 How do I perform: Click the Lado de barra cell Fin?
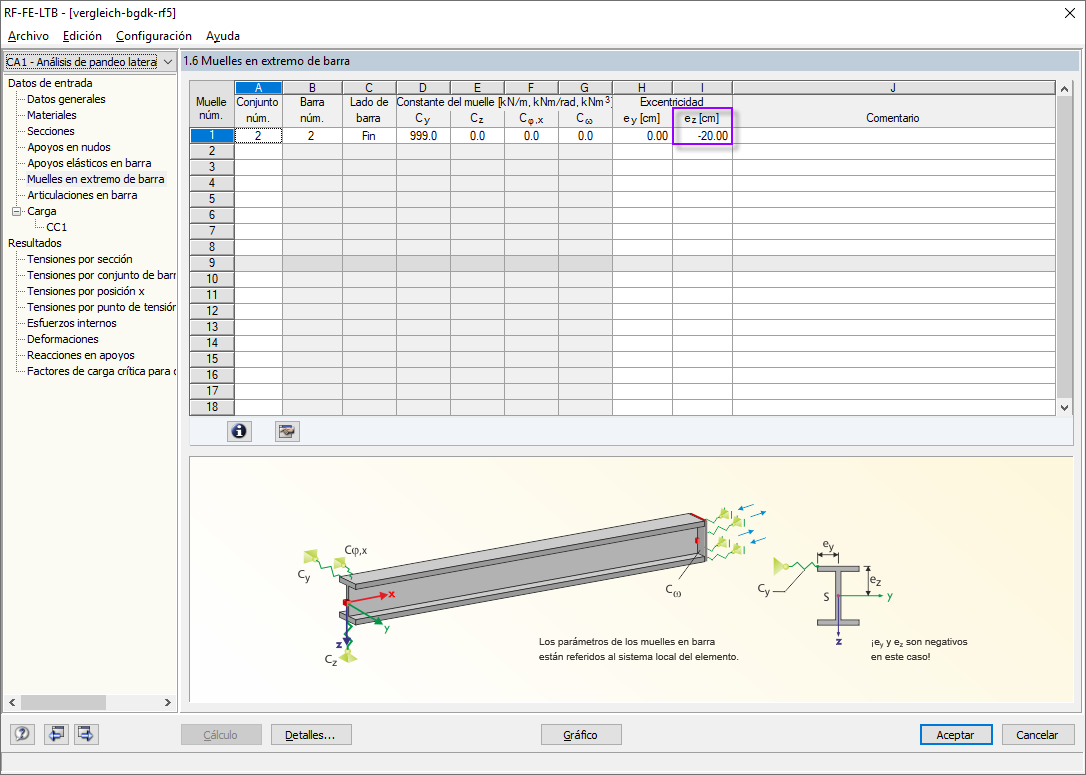tap(369, 136)
